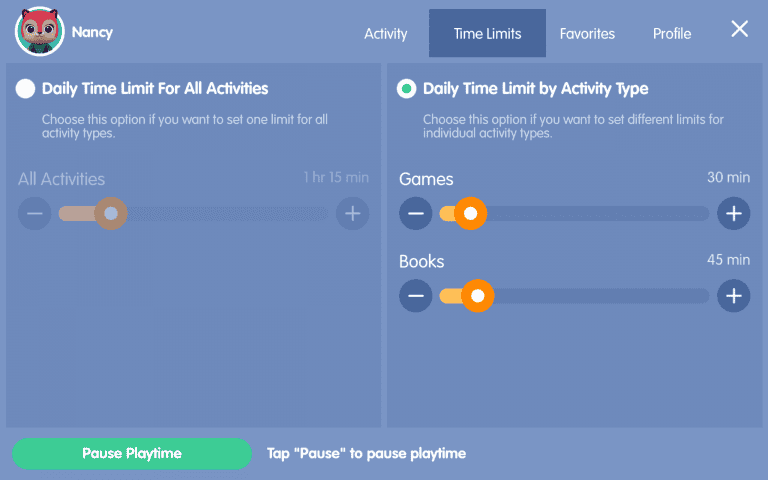This screenshot has width=768, height=480.
Task: Click the Books slider handle
Action: [x=478, y=295]
